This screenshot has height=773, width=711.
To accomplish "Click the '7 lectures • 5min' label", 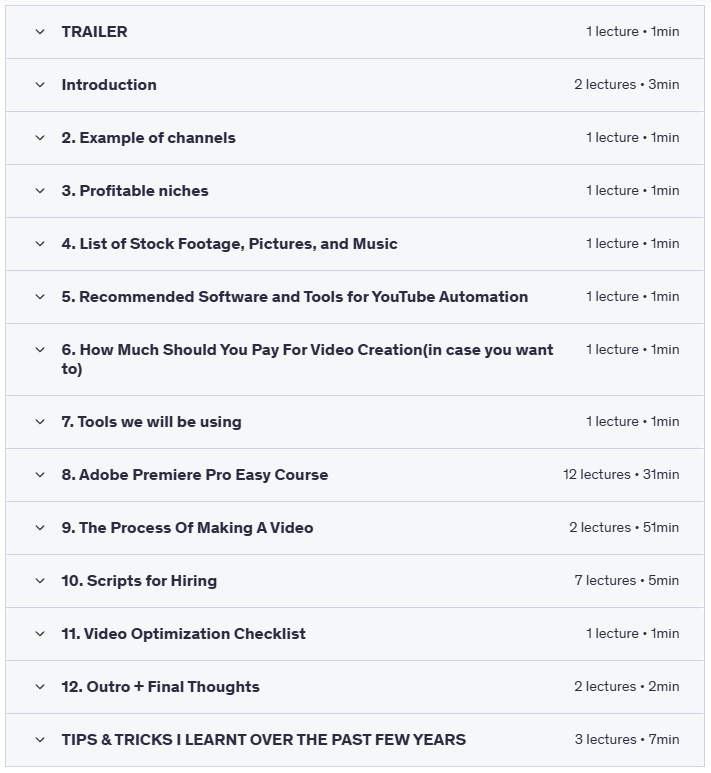I will point(626,581).
